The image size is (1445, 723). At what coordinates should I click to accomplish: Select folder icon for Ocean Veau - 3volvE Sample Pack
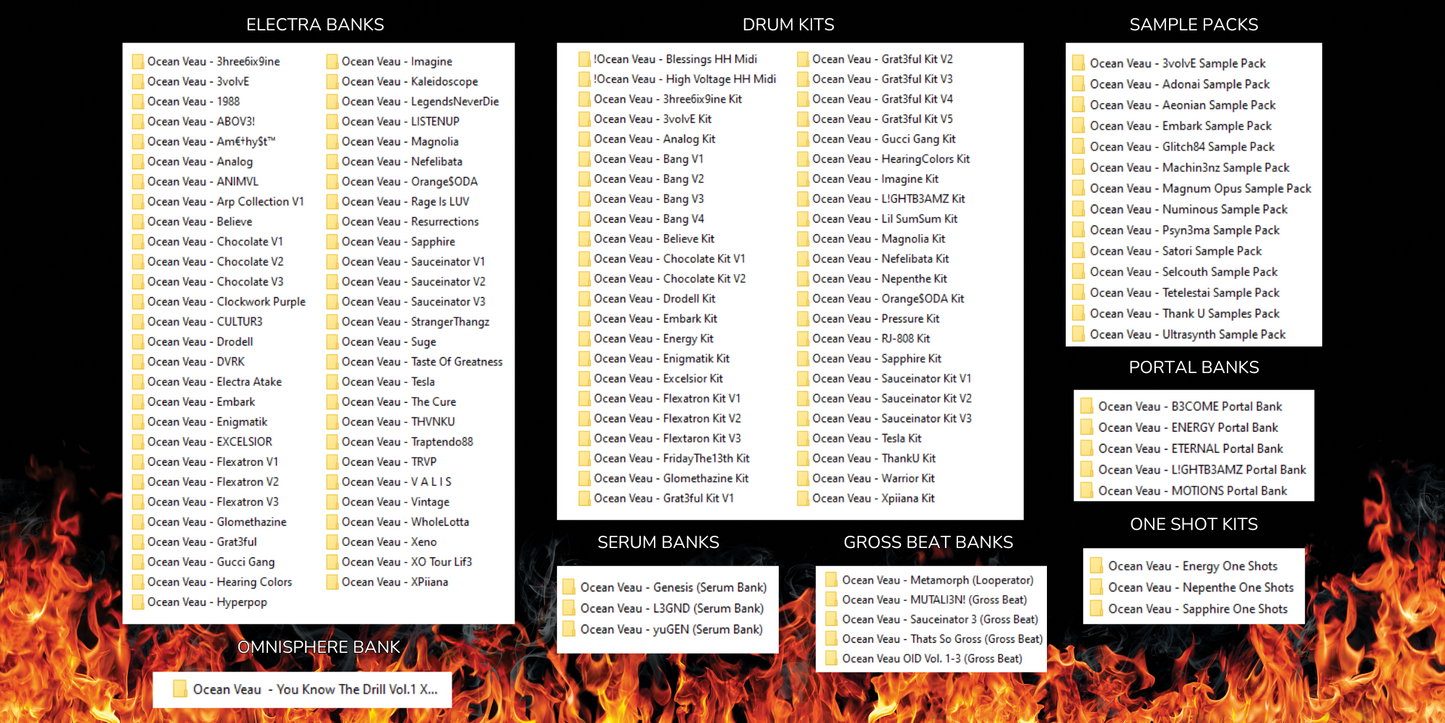tap(1078, 63)
